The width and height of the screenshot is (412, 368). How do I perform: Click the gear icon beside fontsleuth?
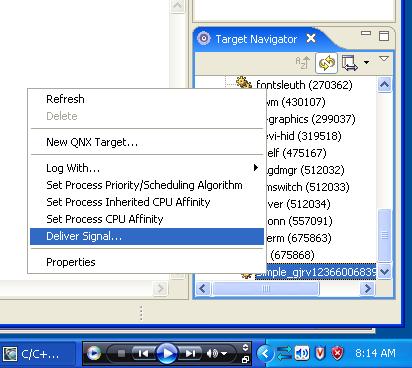tap(244, 83)
